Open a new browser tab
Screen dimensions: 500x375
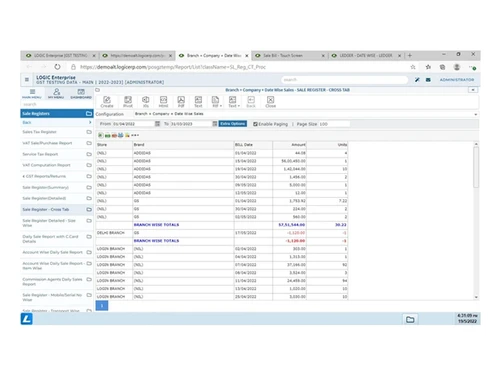(x=410, y=55)
